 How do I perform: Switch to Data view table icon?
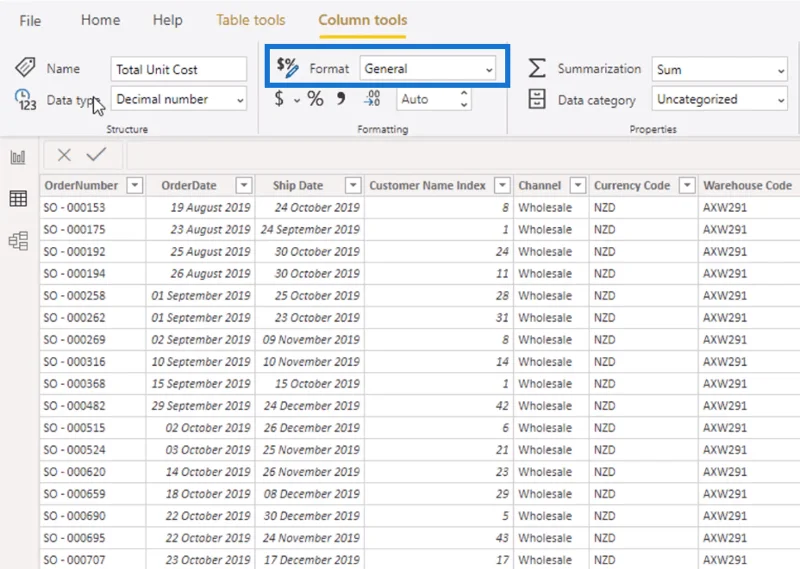pyautogui.click(x=18, y=199)
